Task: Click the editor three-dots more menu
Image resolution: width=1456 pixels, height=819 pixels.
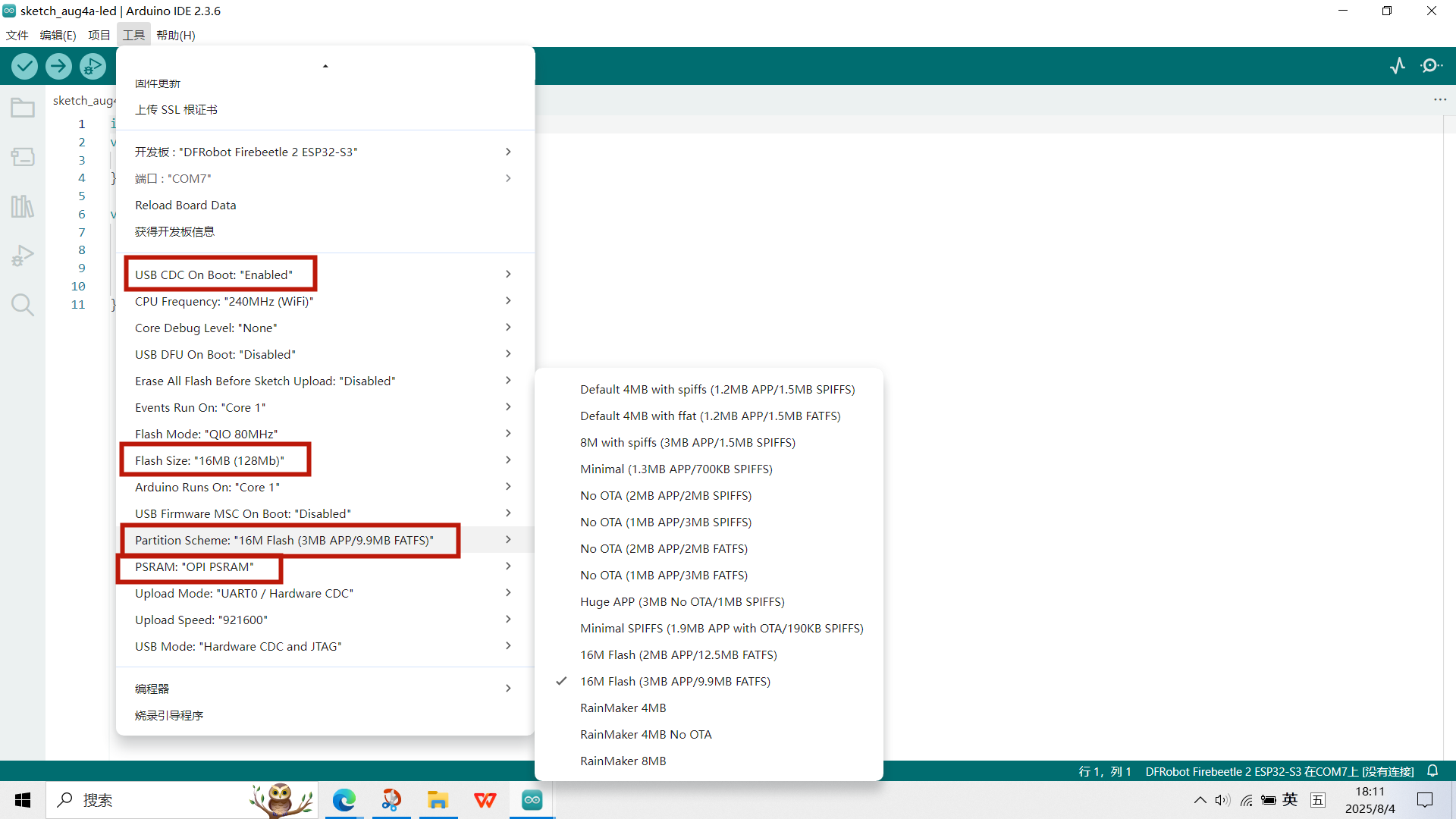Action: pyautogui.click(x=1440, y=100)
